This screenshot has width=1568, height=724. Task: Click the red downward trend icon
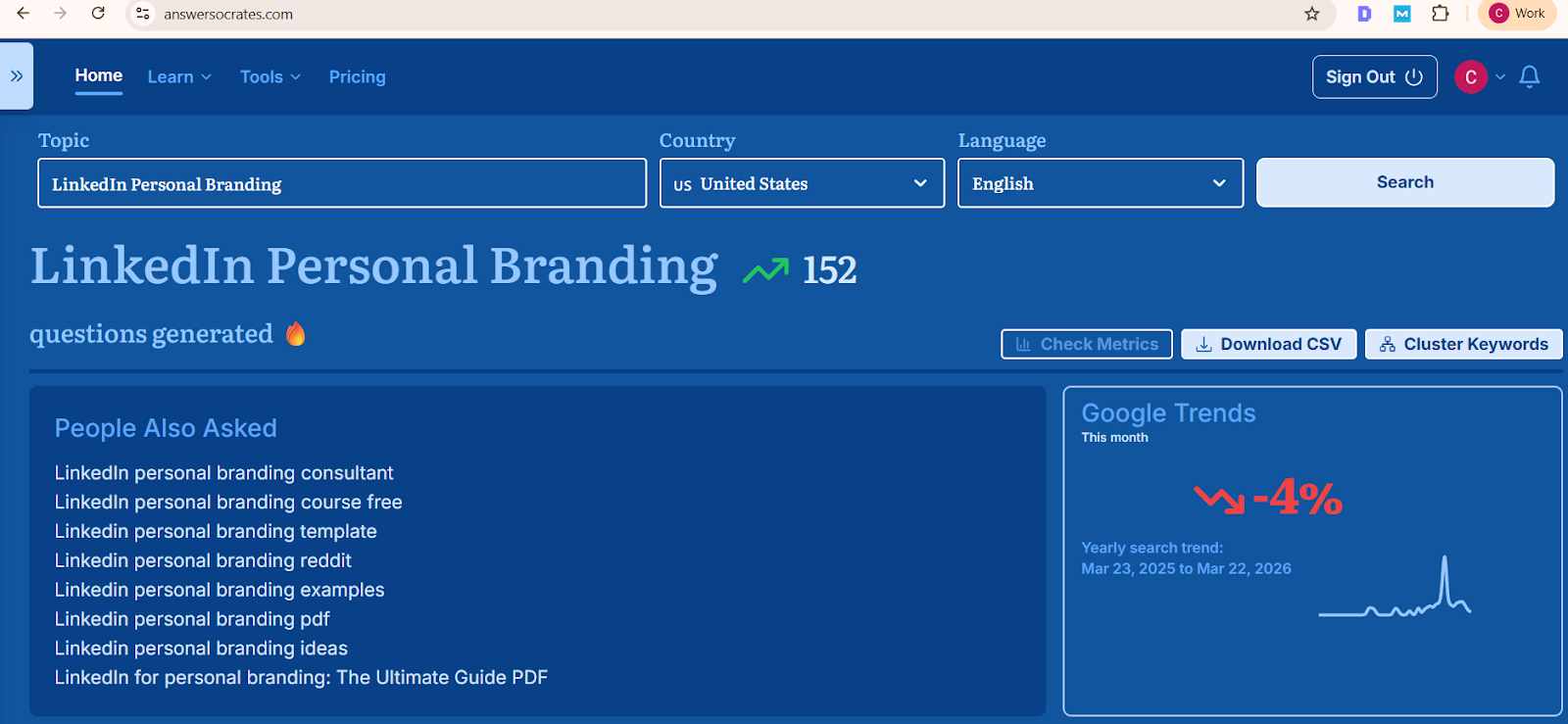pos(1219,499)
